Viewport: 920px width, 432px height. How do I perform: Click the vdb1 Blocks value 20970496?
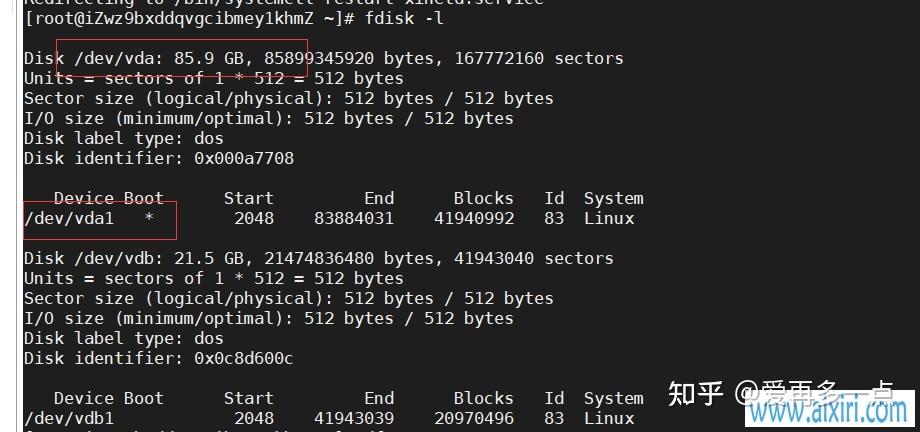[474, 418]
